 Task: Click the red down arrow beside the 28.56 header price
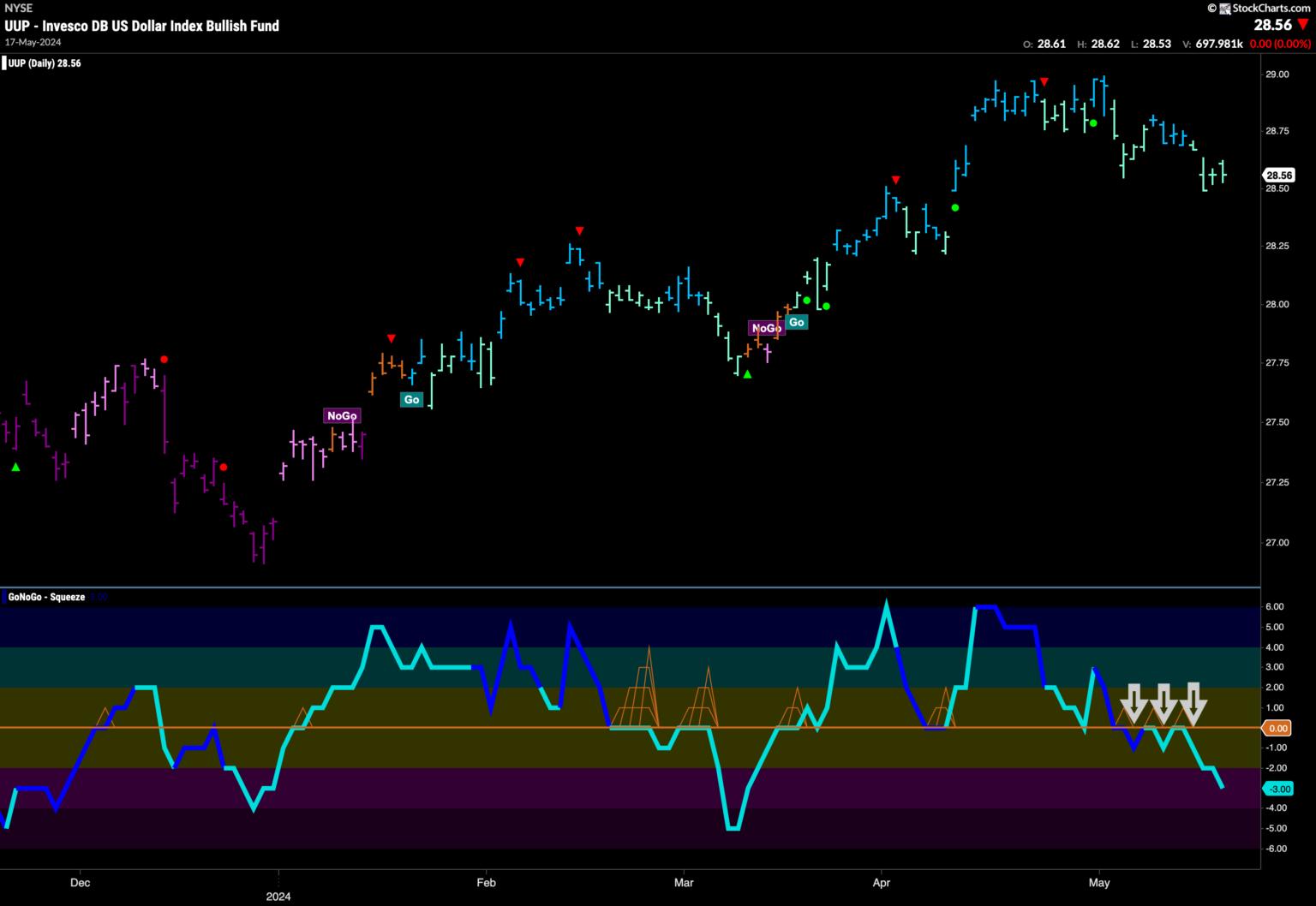[1303, 25]
